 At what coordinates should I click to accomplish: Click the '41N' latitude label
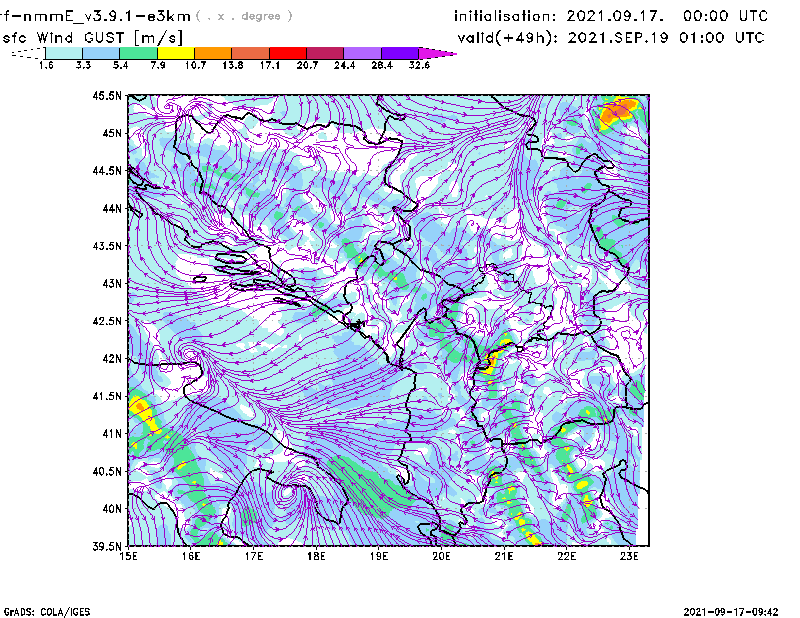pyautogui.click(x=112, y=434)
